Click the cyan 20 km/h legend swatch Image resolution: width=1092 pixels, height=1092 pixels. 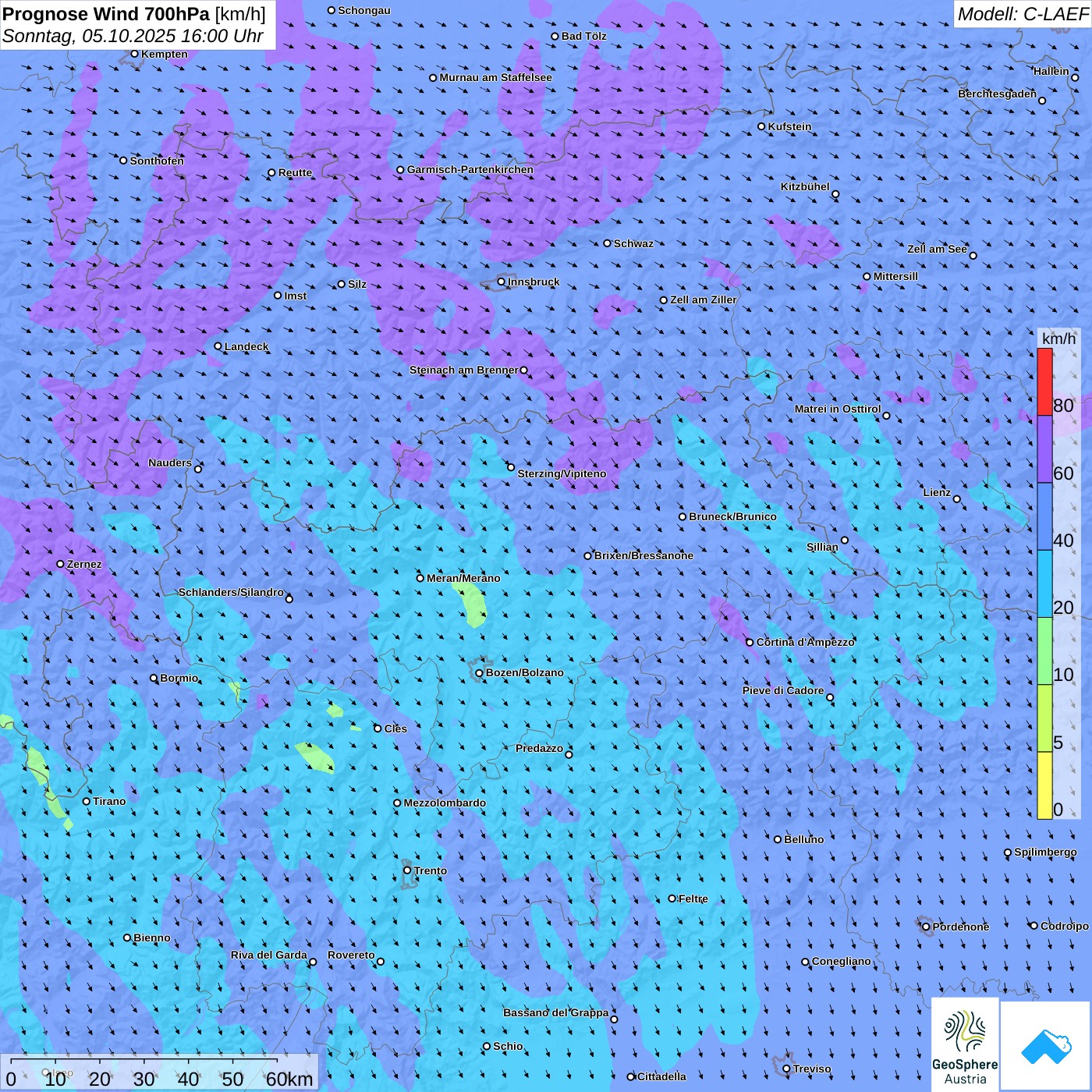click(1044, 584)
